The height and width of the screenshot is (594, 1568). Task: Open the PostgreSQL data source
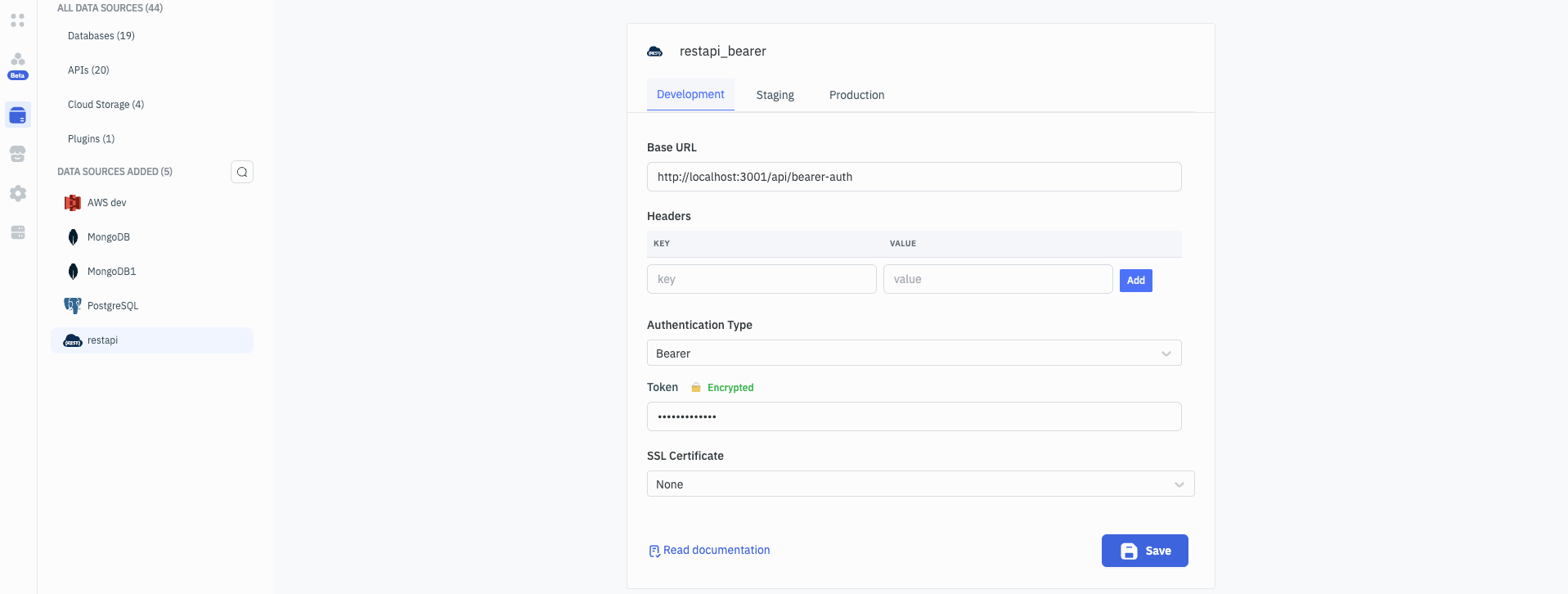(x=113, y=306)
